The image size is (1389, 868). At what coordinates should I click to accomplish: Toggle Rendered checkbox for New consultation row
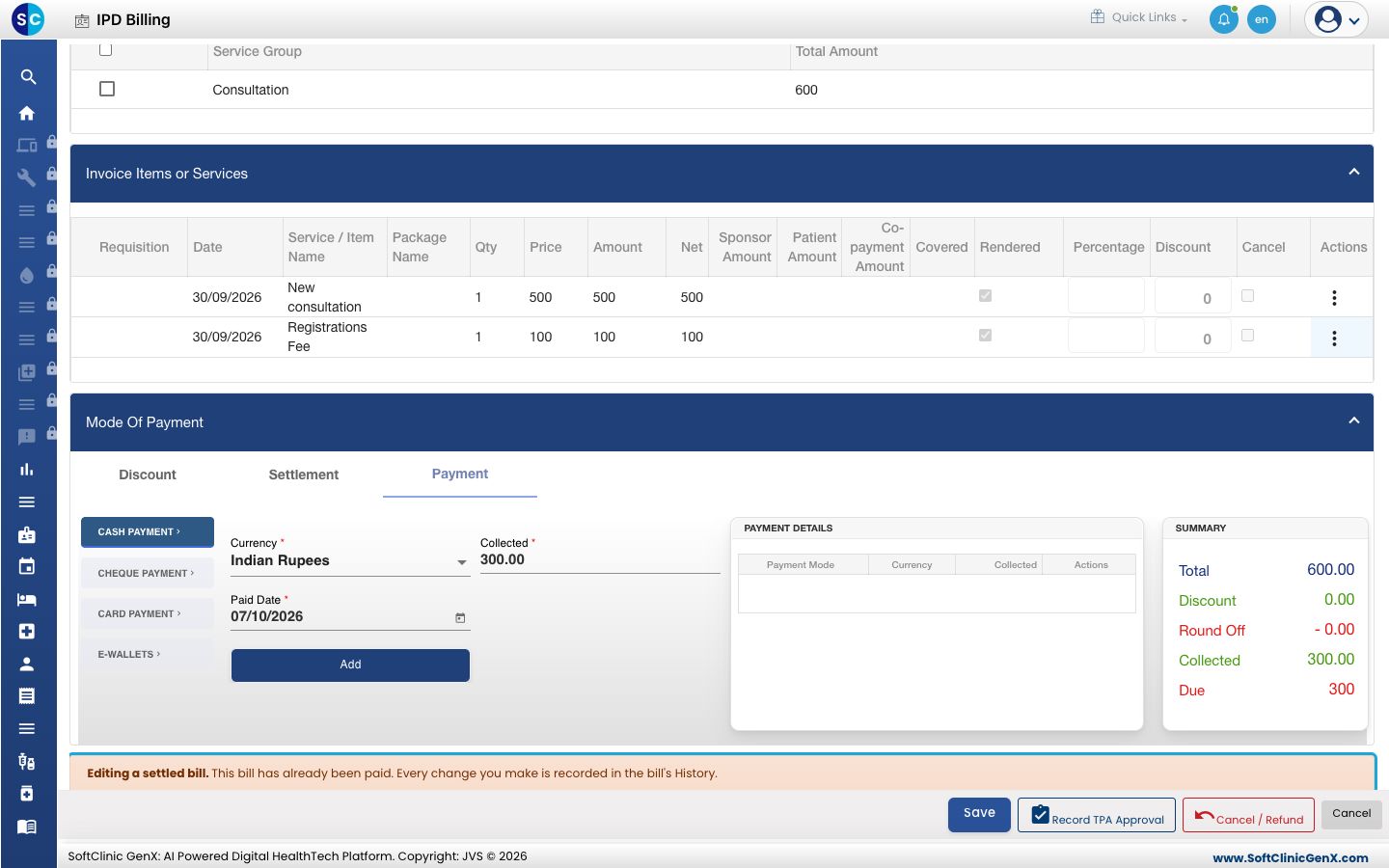tap(985, 296)
